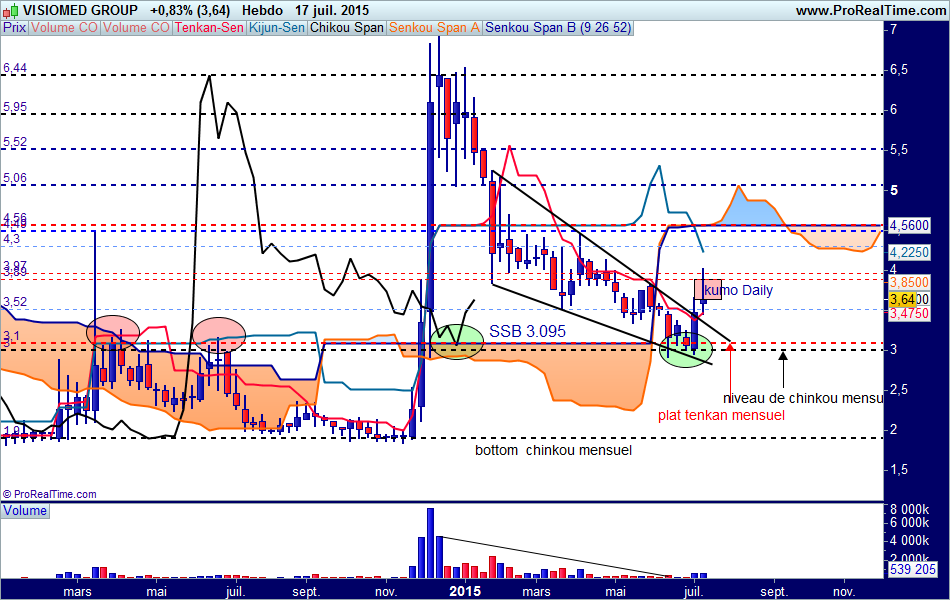Select the black upward arrow drawing
Screen dimensions: 950x600
tap(783, 370)
